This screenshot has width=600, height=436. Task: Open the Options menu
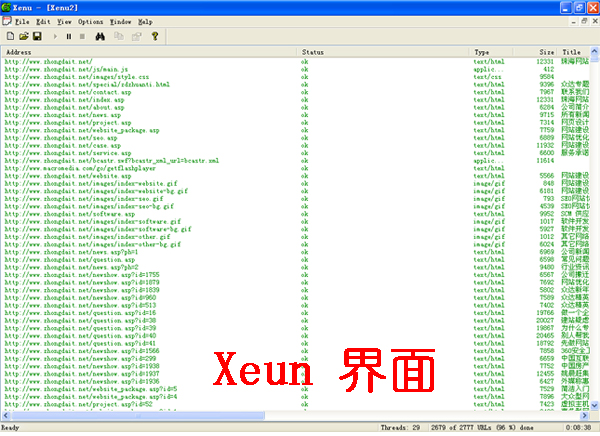tap(90, 22)
